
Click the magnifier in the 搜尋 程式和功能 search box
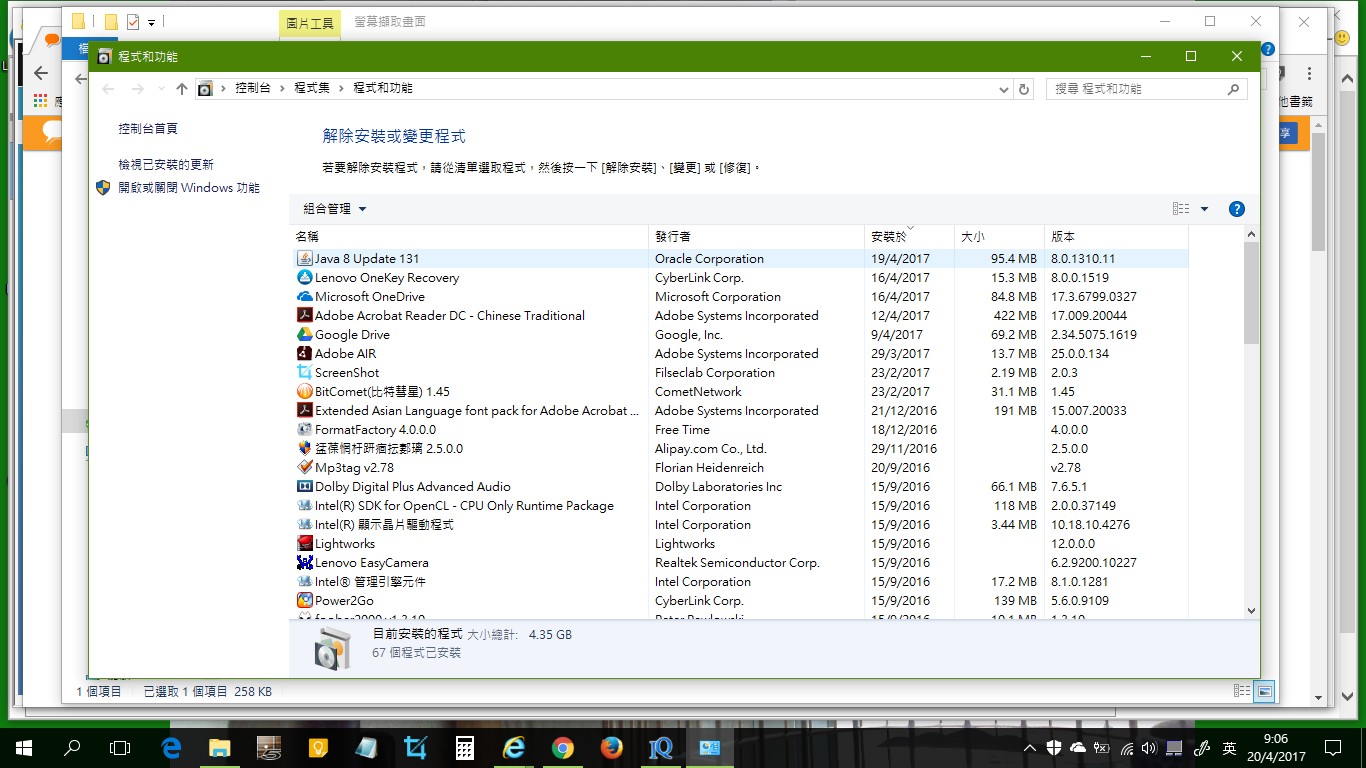(x=1233, y=89)
